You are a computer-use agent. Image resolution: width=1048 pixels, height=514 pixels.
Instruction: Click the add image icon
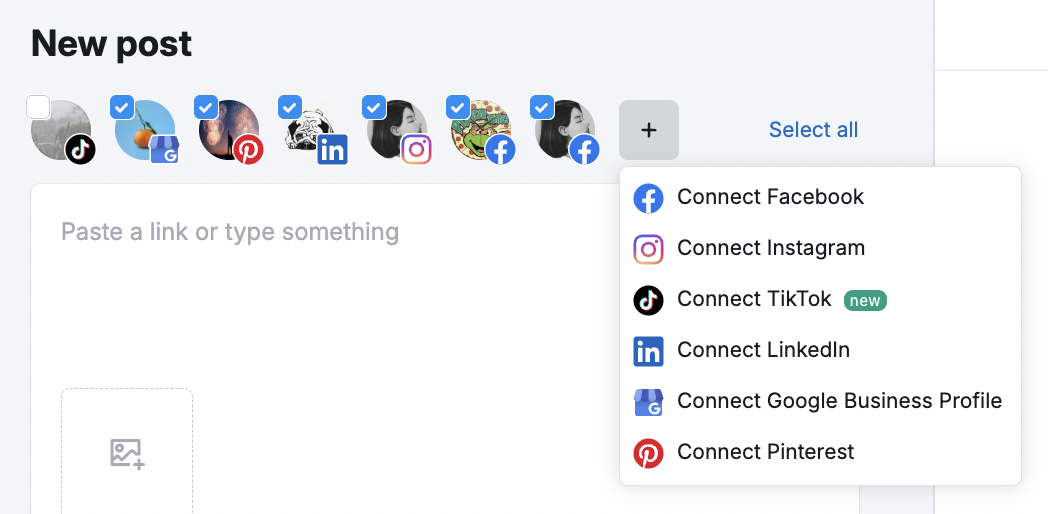pyautogui.click(x=127, y=453)
